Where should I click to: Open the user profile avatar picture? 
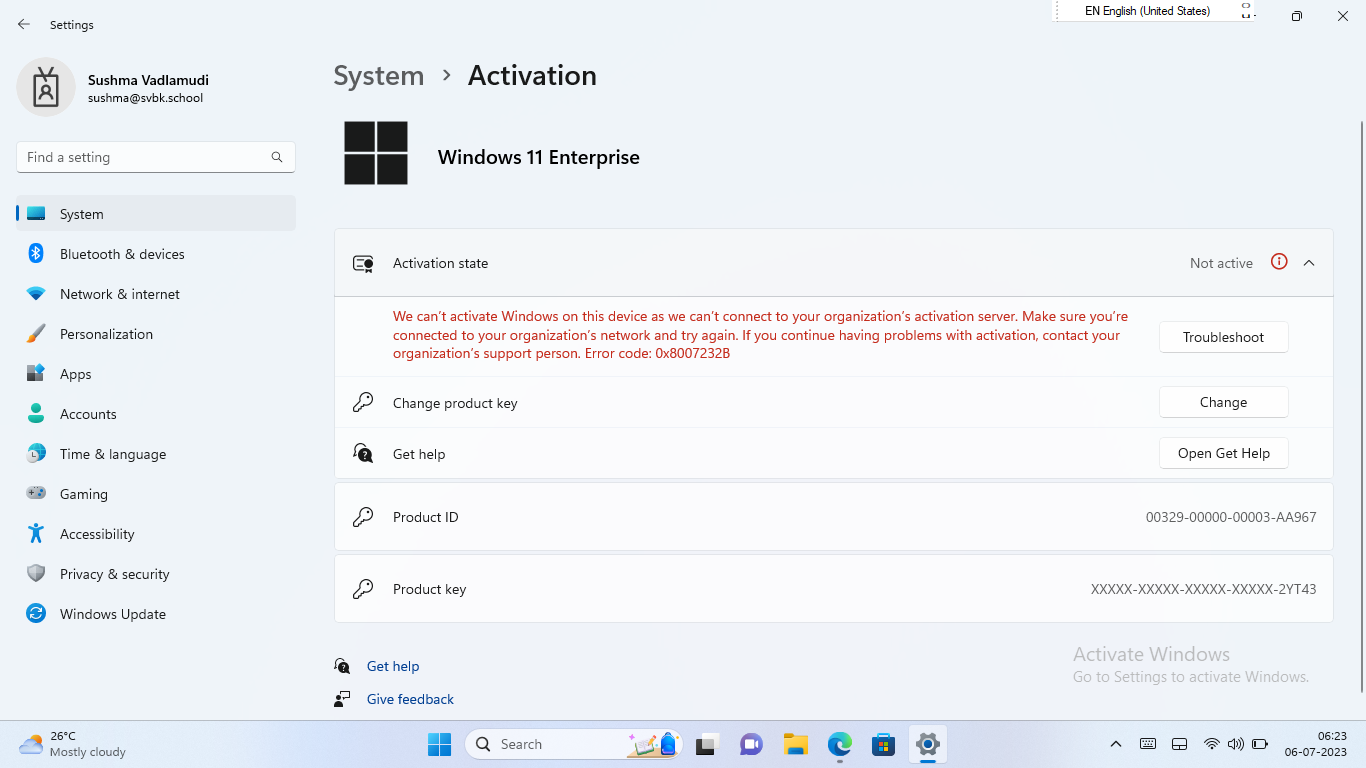(46, 87)
